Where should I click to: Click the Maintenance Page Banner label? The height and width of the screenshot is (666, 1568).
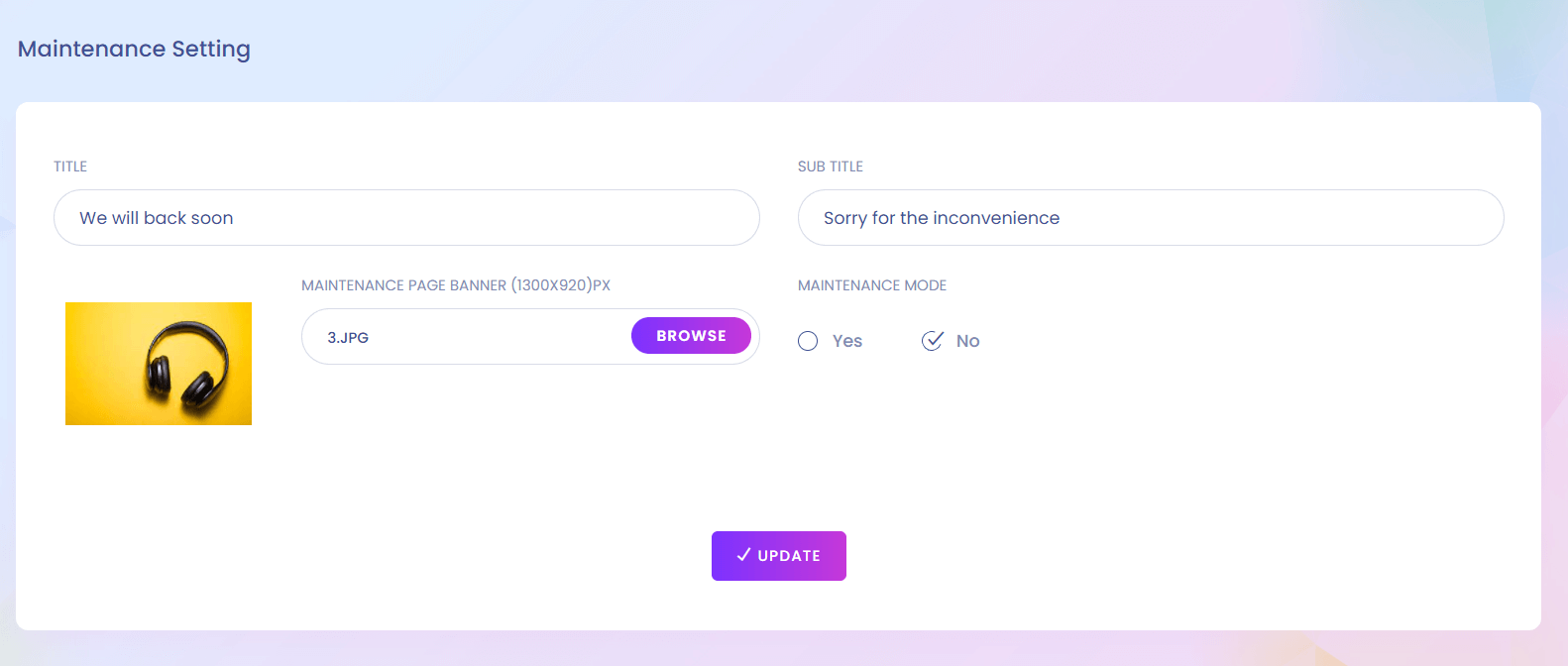click(456, 285)
